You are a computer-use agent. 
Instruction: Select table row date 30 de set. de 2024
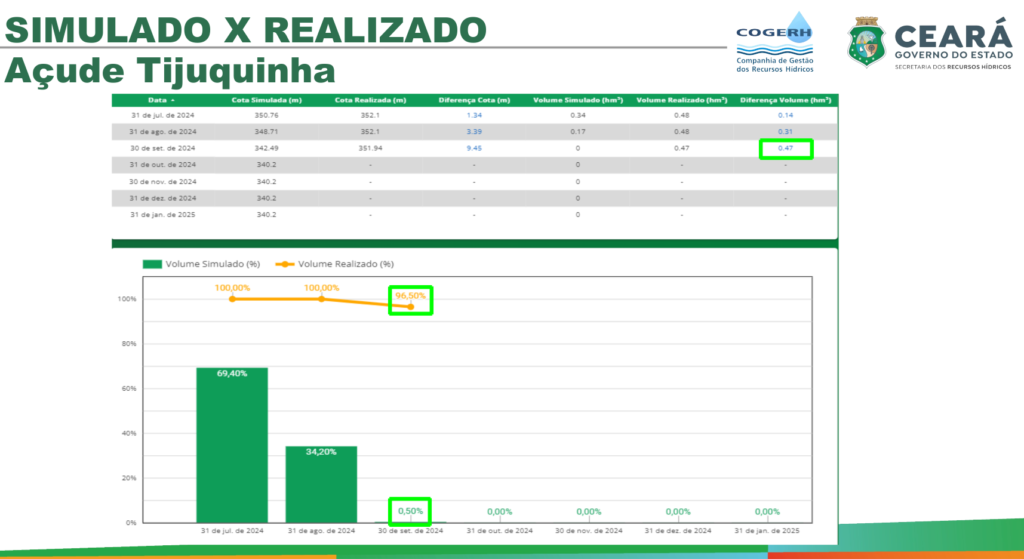click(x=163, y=148)
